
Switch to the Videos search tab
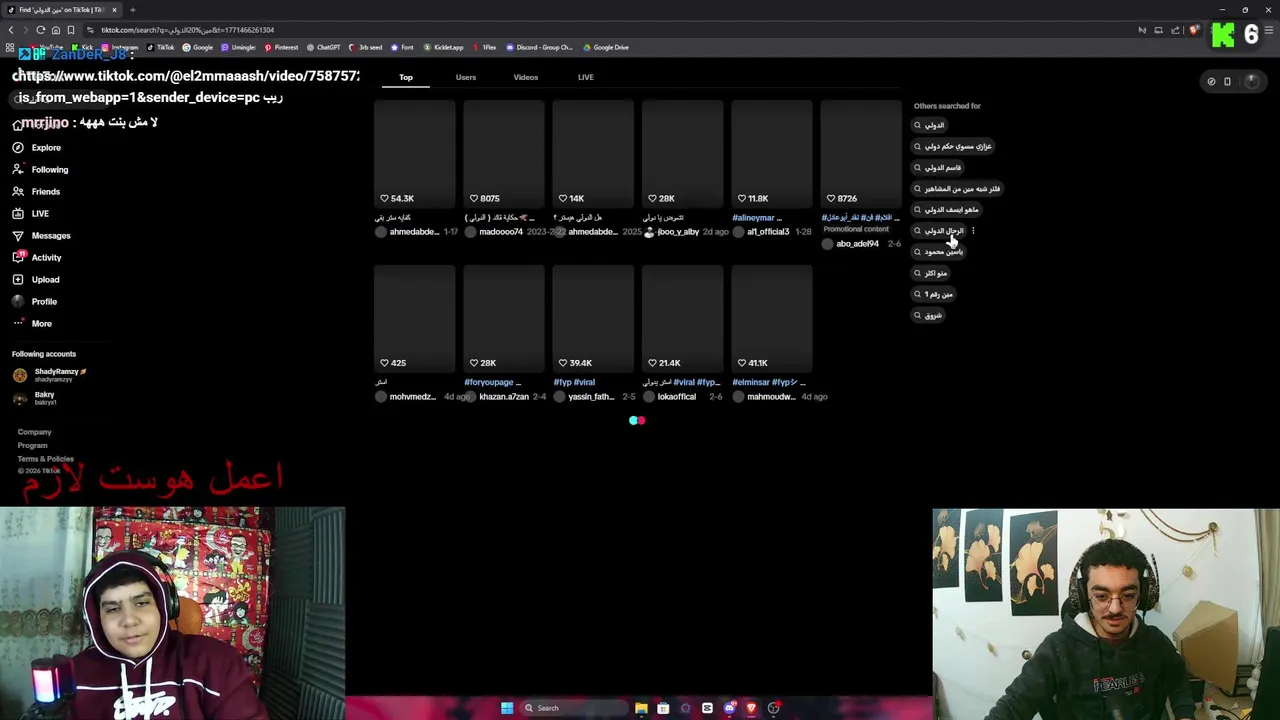[526, 77]
